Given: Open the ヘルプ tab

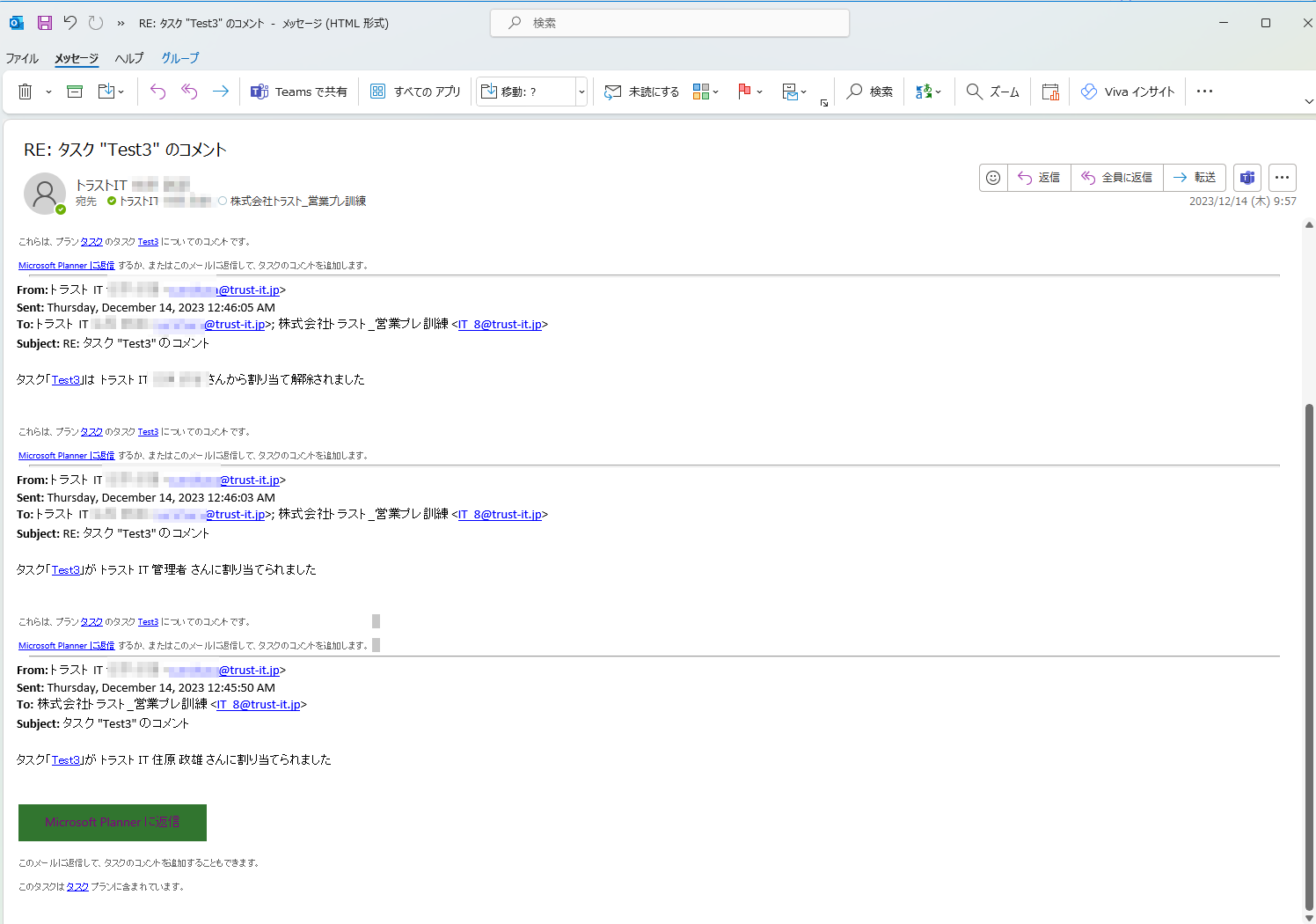Looking at the screenshot, I should pyautogui.click(x=129, y=58).
